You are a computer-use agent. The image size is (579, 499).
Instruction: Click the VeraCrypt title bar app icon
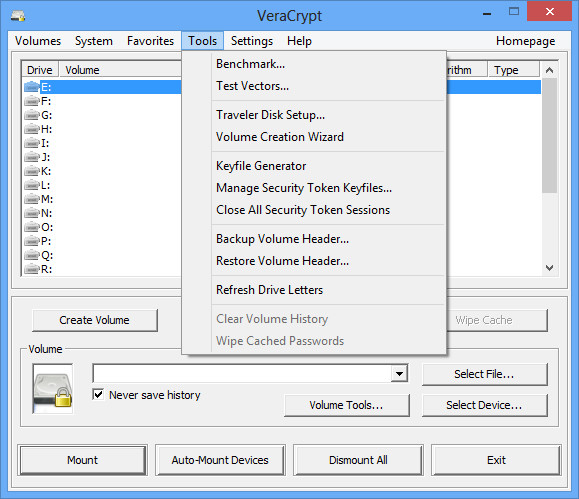point(18,16)
